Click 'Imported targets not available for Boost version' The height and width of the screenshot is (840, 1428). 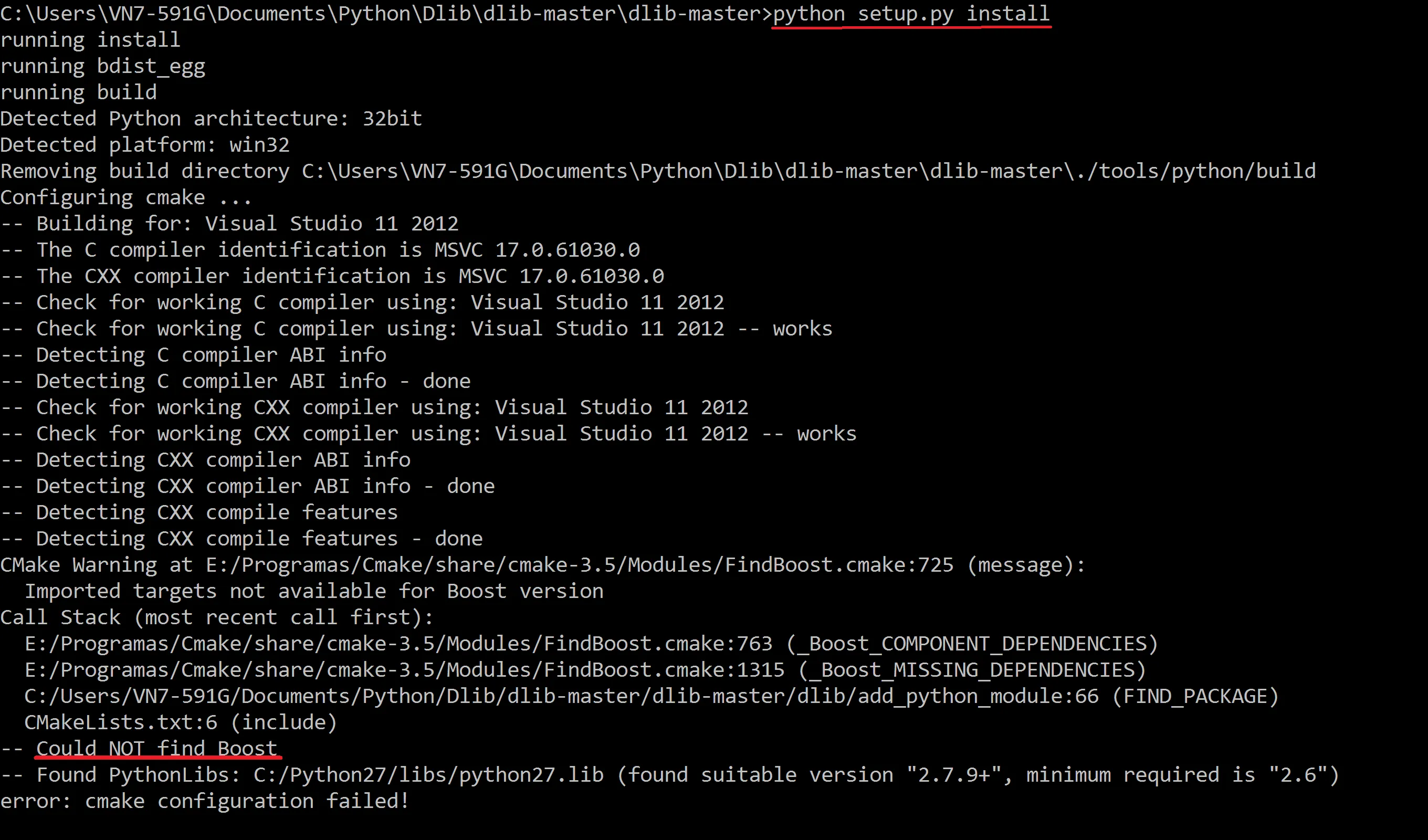314,591
